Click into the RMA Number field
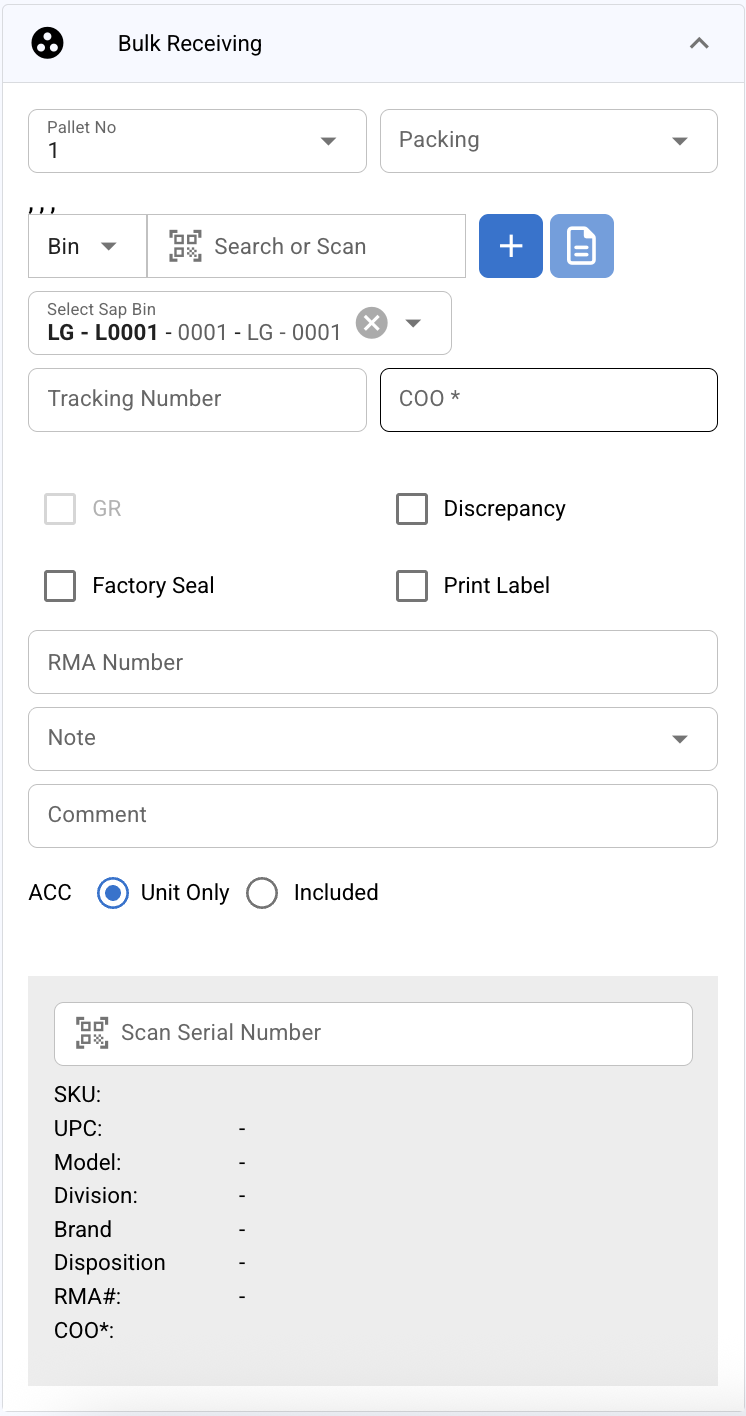The image size is (746, 1416). point(372,662)
